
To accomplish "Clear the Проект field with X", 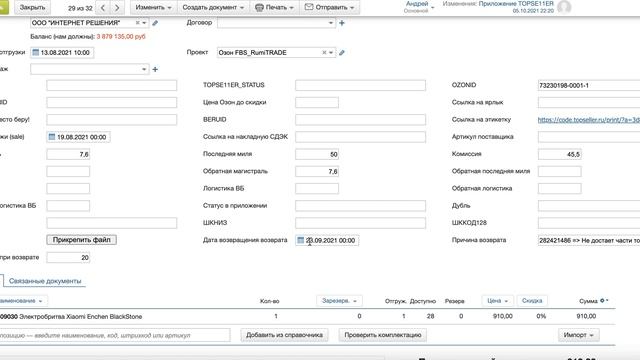I will coord(324,52).
